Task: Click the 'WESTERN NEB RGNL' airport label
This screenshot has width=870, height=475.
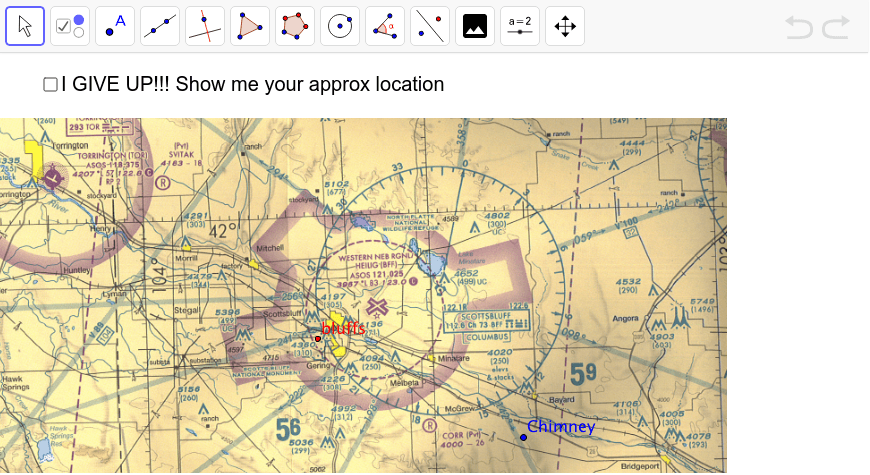Action: click(376, 257)
